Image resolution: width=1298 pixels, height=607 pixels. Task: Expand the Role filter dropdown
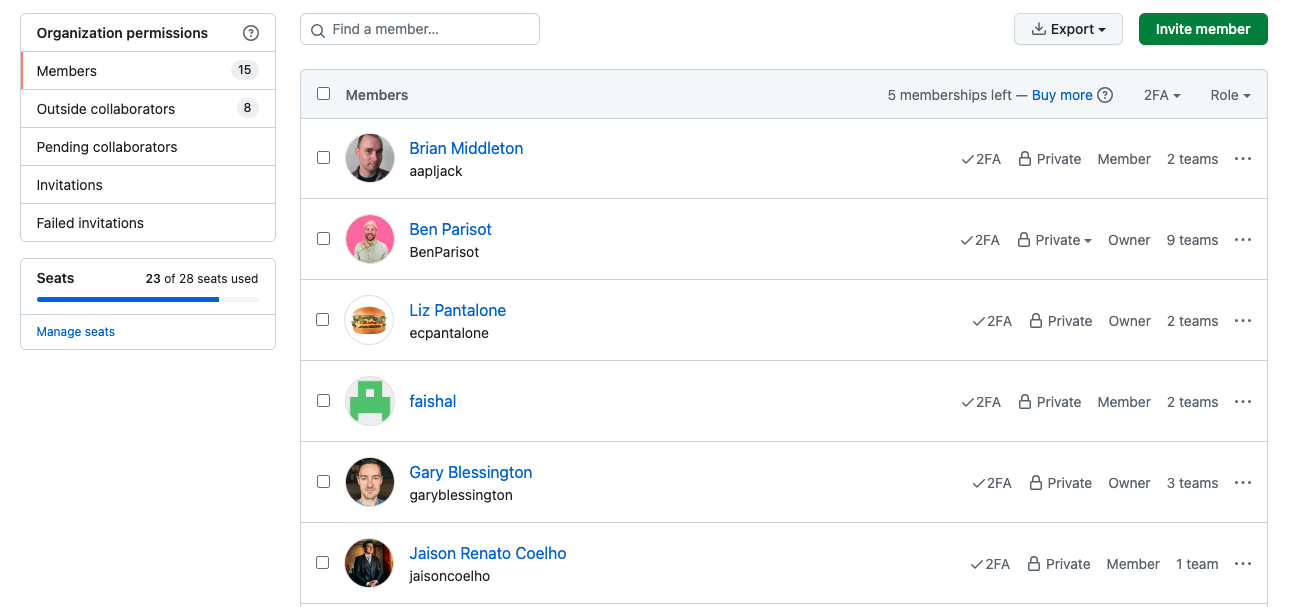pyautogui.click(x=1231, y=95)
